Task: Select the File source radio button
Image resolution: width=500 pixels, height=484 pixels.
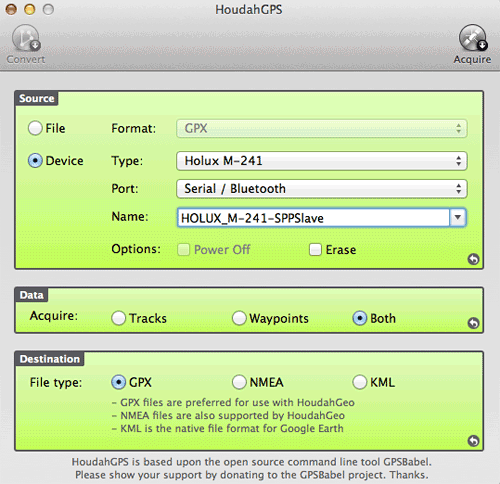Action: point(35,128)
